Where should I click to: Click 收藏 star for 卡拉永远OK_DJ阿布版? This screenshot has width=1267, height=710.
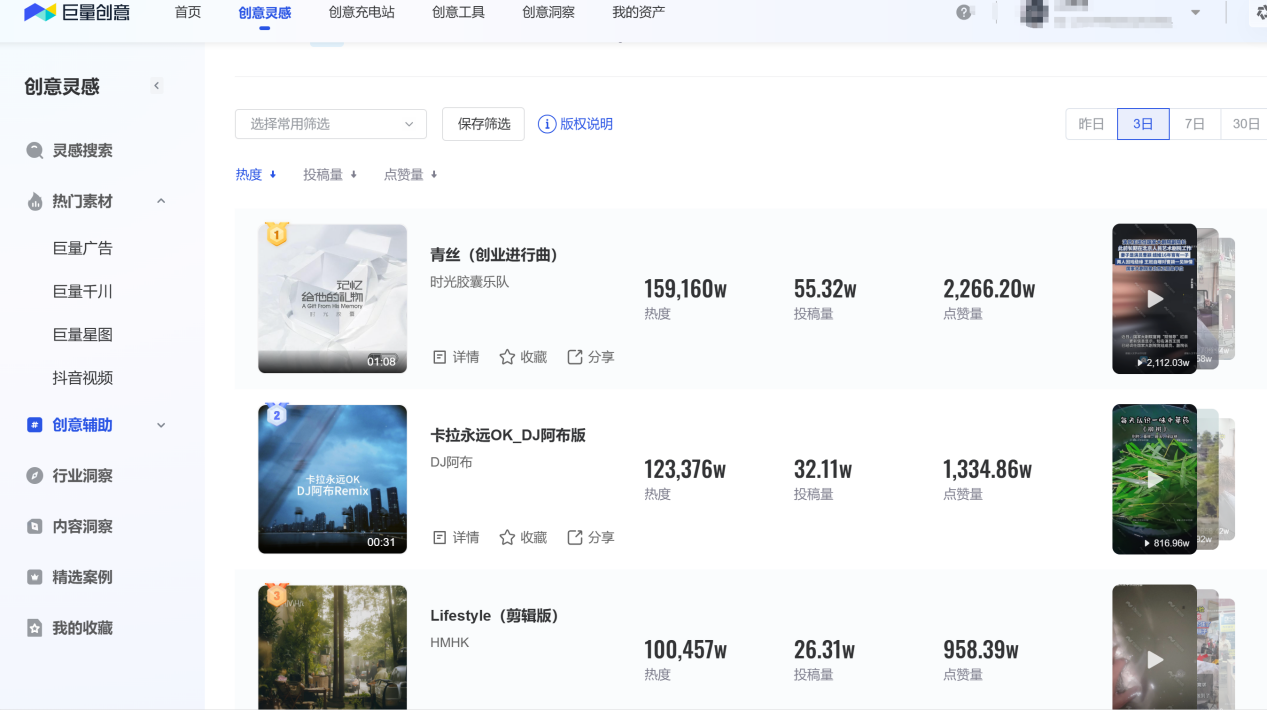click(x=507, y=537)
